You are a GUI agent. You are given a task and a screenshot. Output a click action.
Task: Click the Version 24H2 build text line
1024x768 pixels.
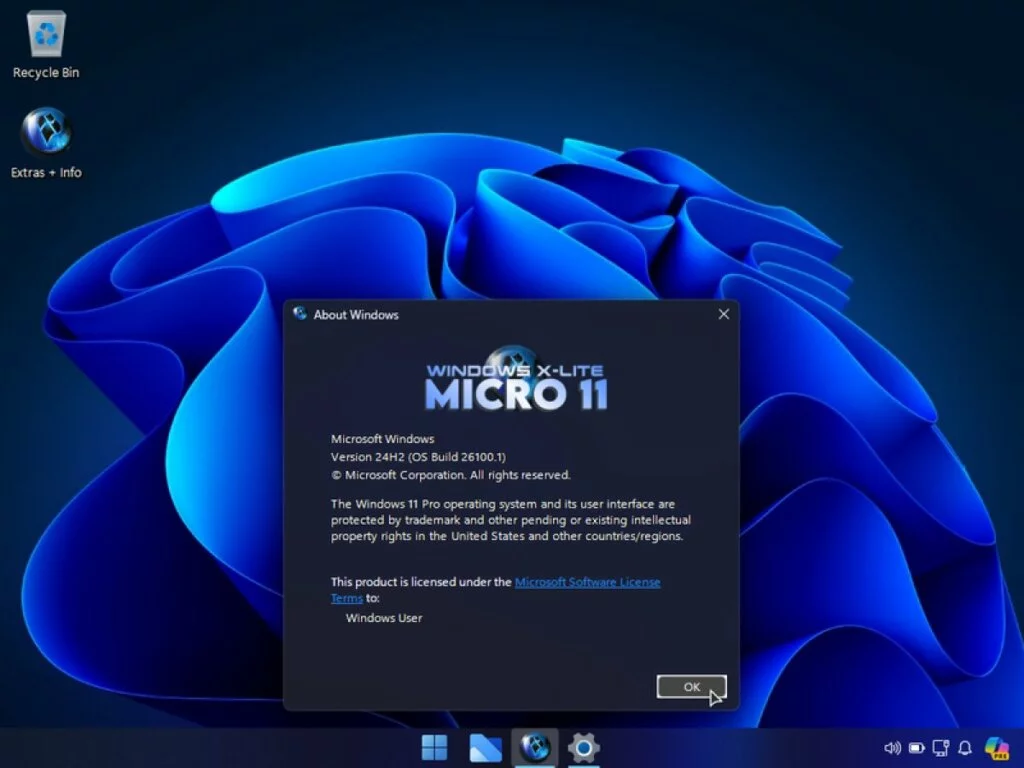click(x=418, y=457)
